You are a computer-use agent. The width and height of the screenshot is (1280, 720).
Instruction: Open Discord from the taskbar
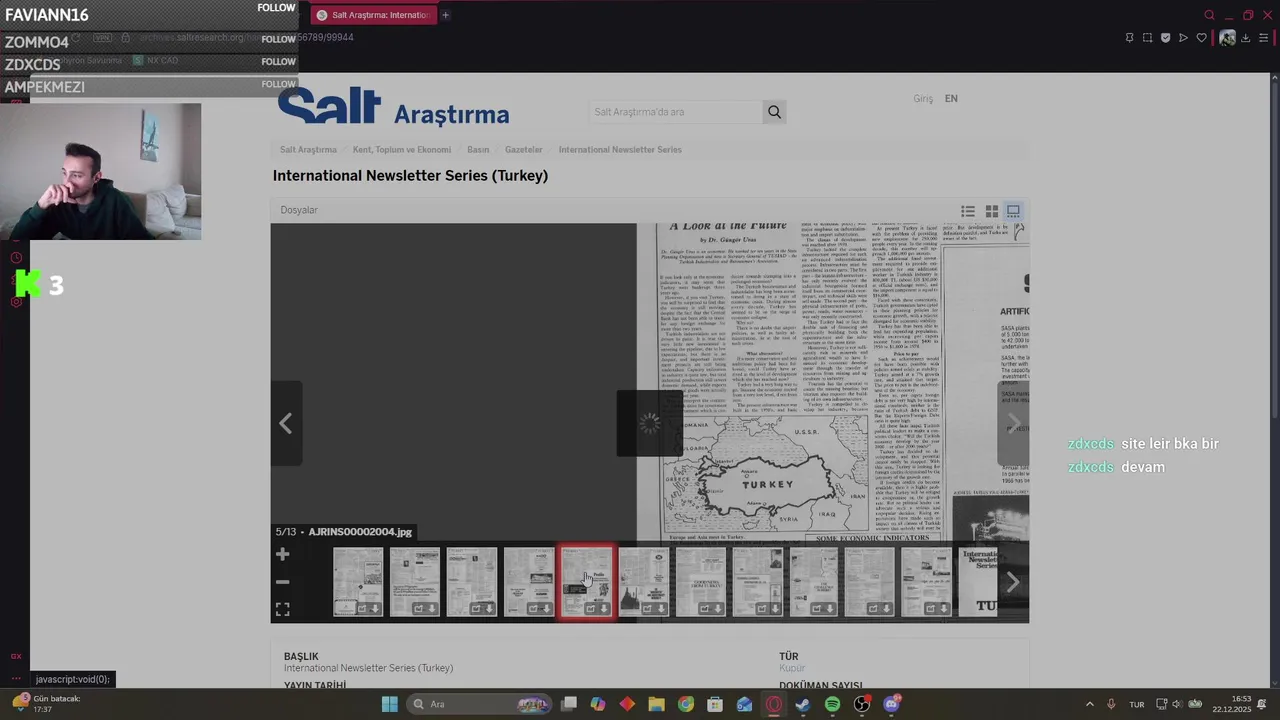892,704
